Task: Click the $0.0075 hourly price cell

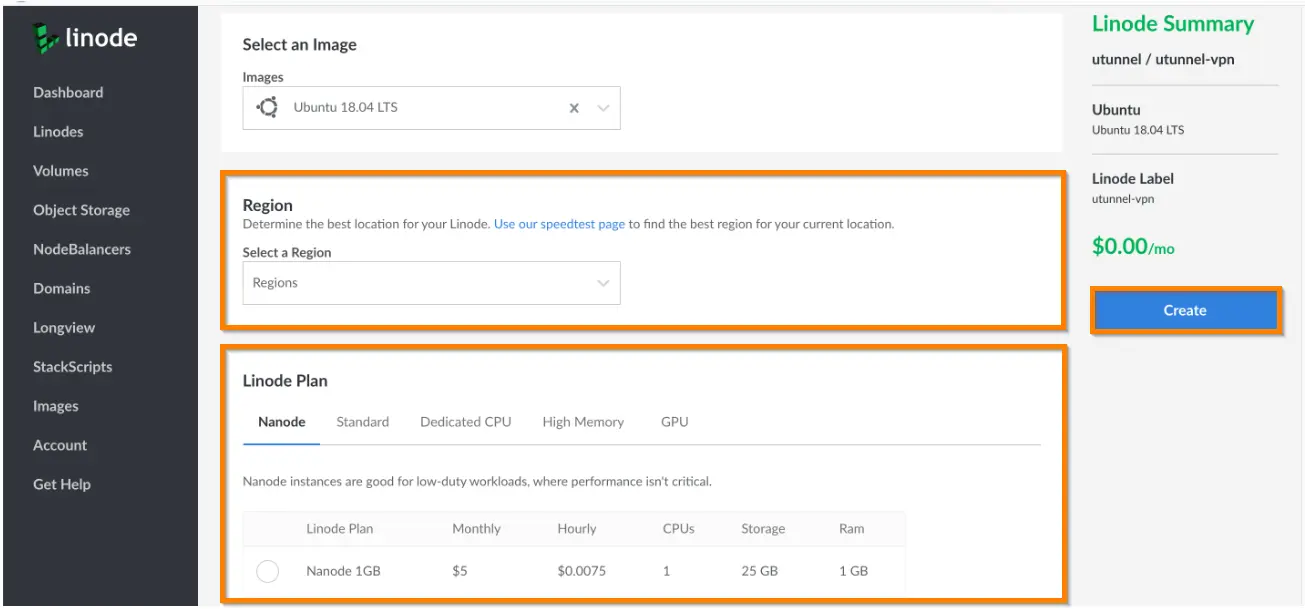Action: click(580, 571)
